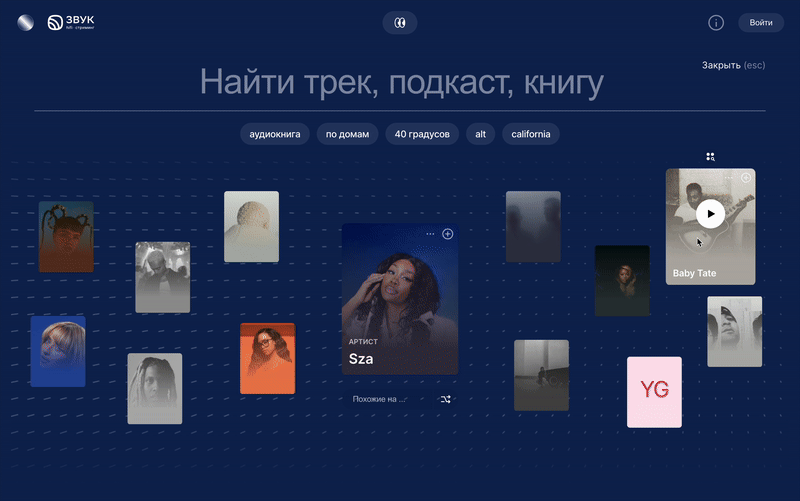Viewport: 800px width, 501px height.
Task: Click the Похожие на ... field
Action: point(388,399)
